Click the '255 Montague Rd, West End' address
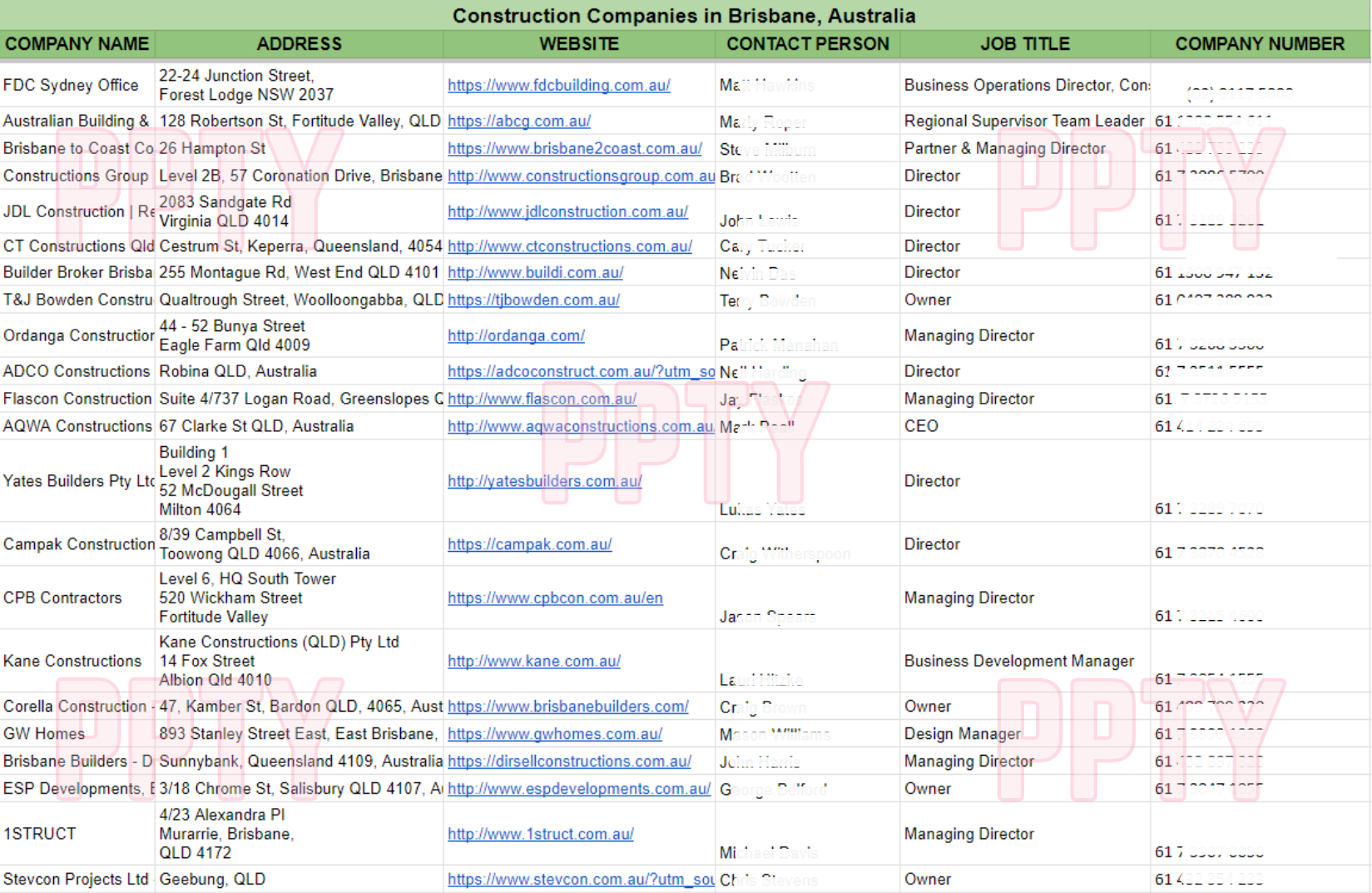1372x893 pixels. (300, 273)
